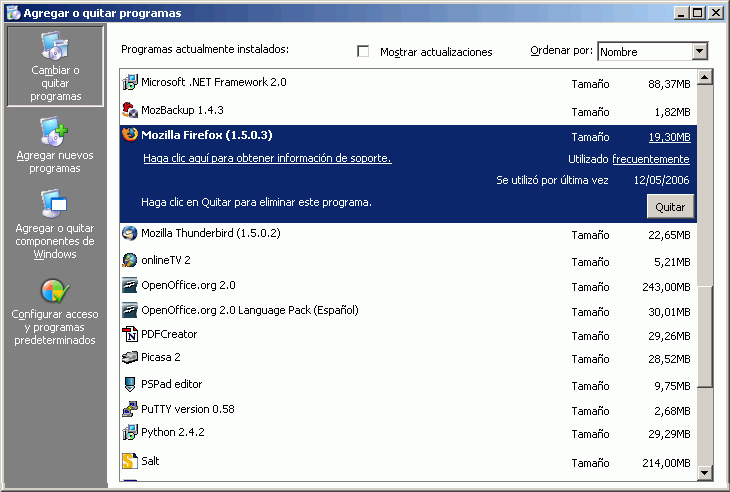Click the PDFCreator program icon
This screenshot has width=730, height=492.
(129, 335)
